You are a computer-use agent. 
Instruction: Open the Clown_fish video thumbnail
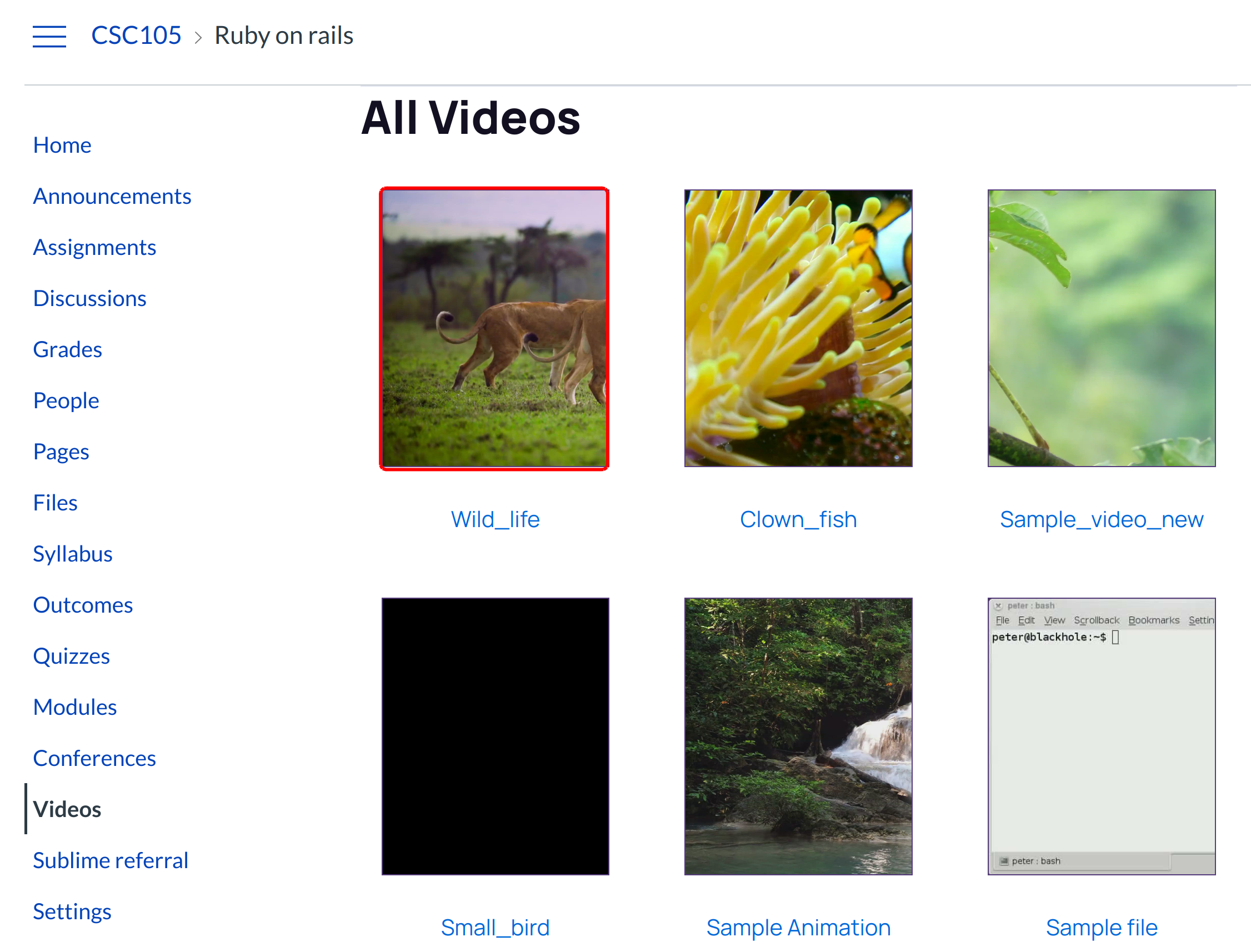click(x=798, y=328)
